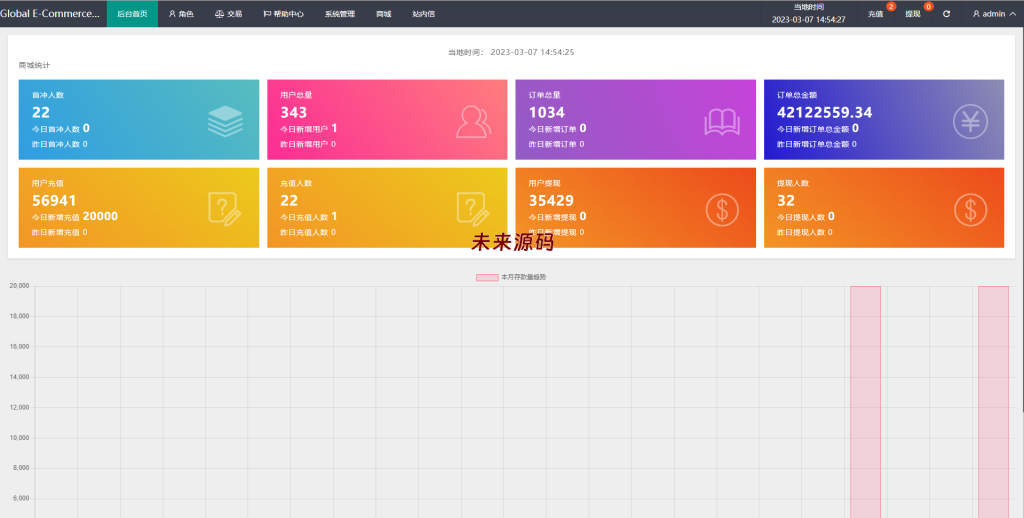1024x518 pixels.
Task: Click the 用户总量 value 343
Action: (293, 112)
